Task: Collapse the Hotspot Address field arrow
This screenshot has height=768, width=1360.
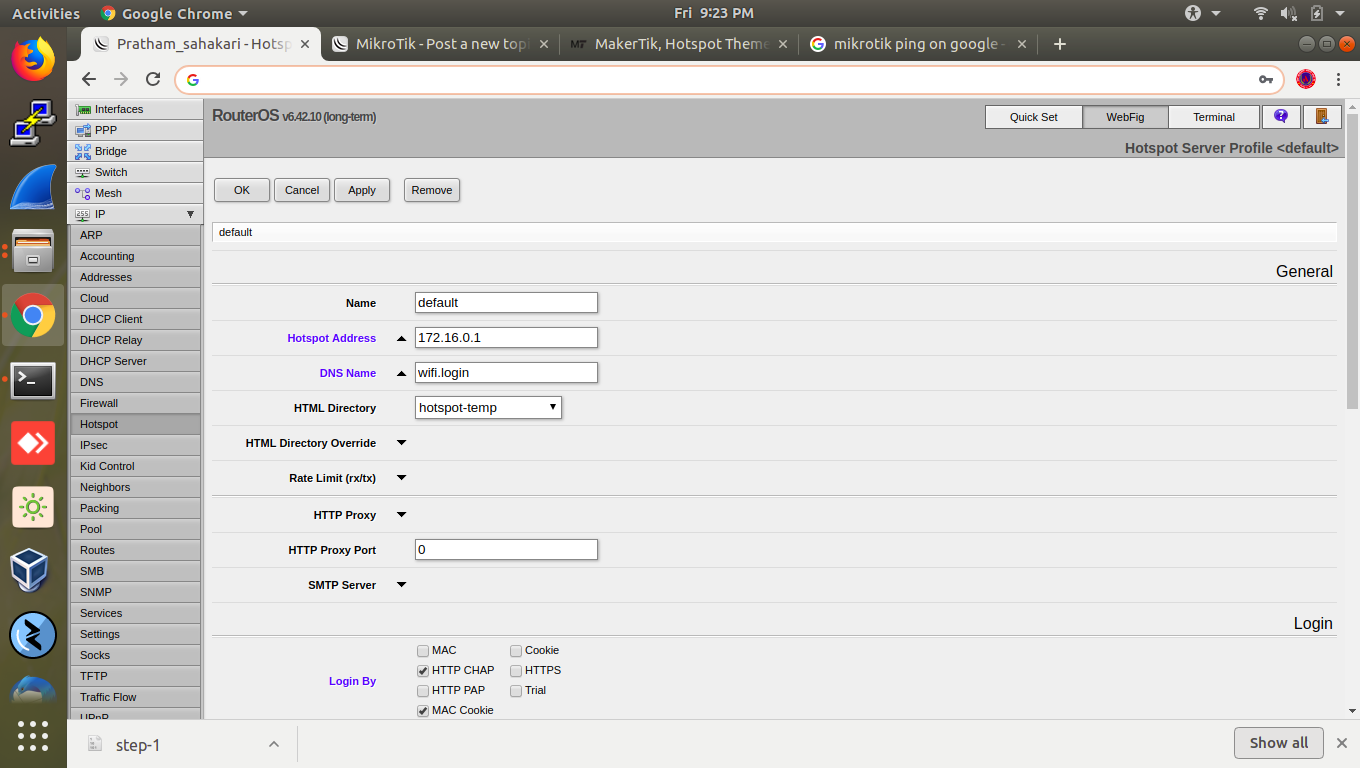Action: click(401, 338)
